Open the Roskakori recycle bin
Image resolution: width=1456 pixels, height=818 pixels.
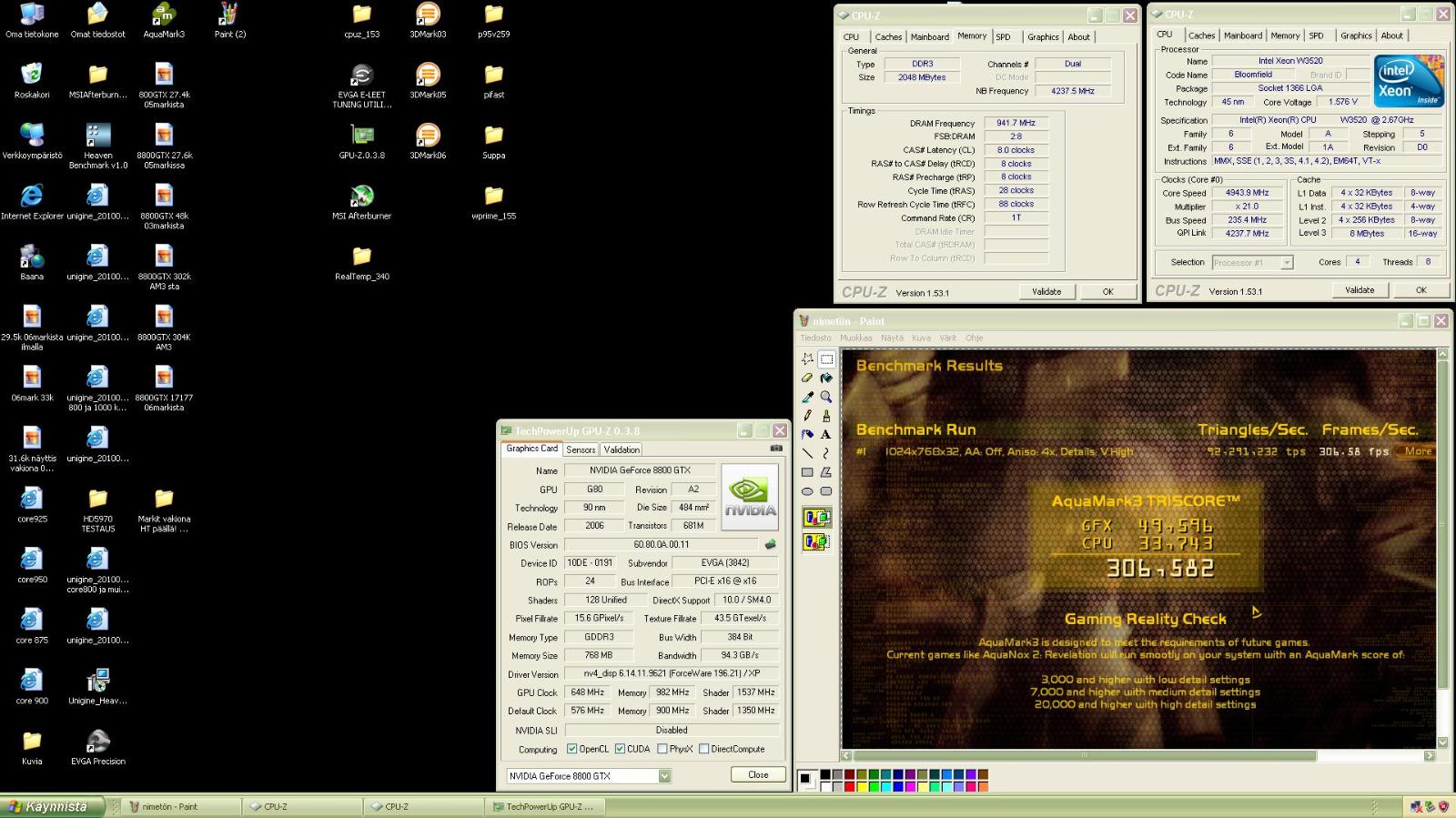[x=32, y=82]
